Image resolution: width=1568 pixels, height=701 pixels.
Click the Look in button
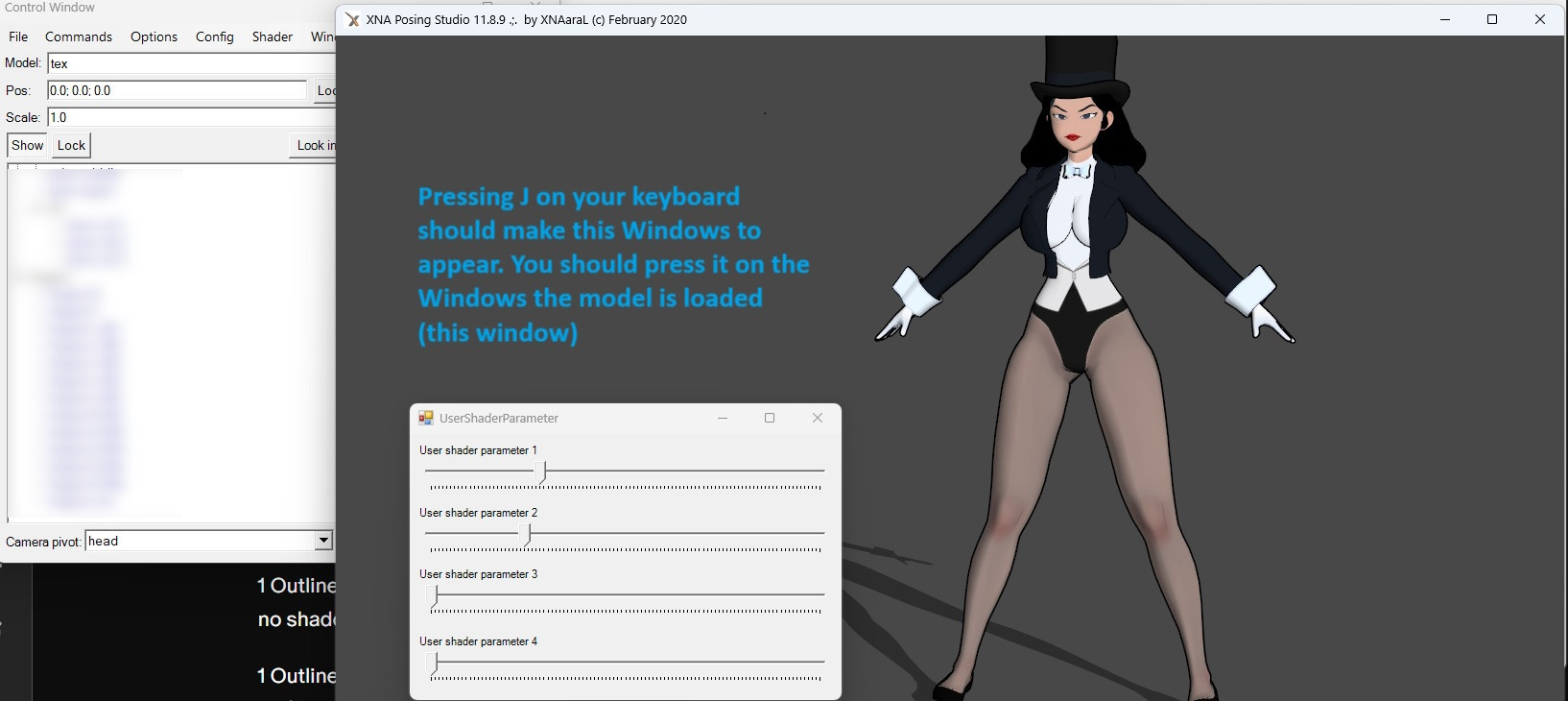click(x=313, y=145)
